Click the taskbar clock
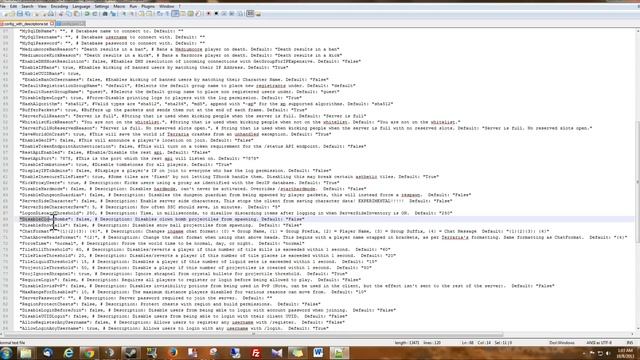 (625, 353)
